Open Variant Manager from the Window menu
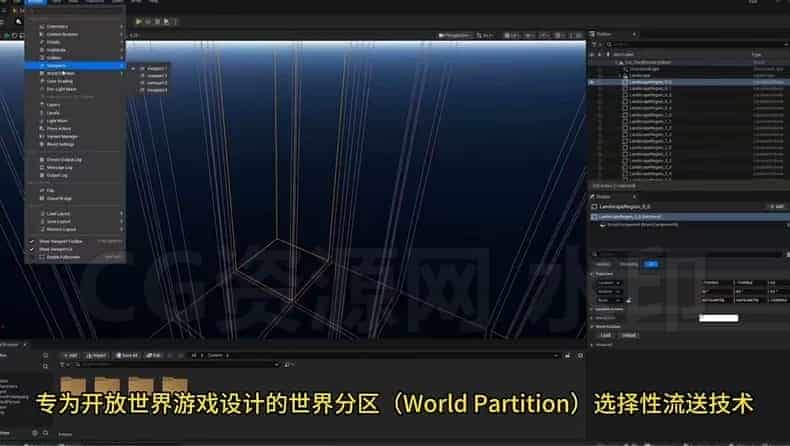Viewport: 790px width, 446px height. [x=75, y=137]
